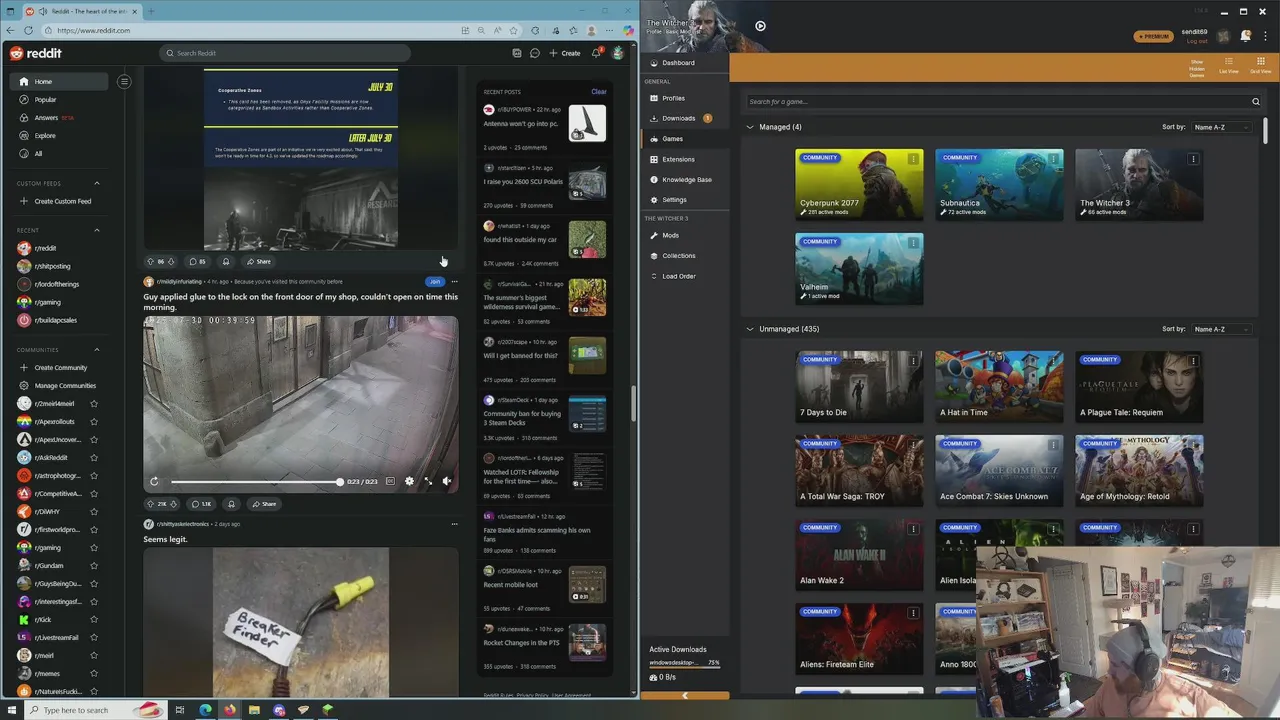The image size is (1280, 720).
Task: Favorite r/AskReddit with its star
Action: 94,457
